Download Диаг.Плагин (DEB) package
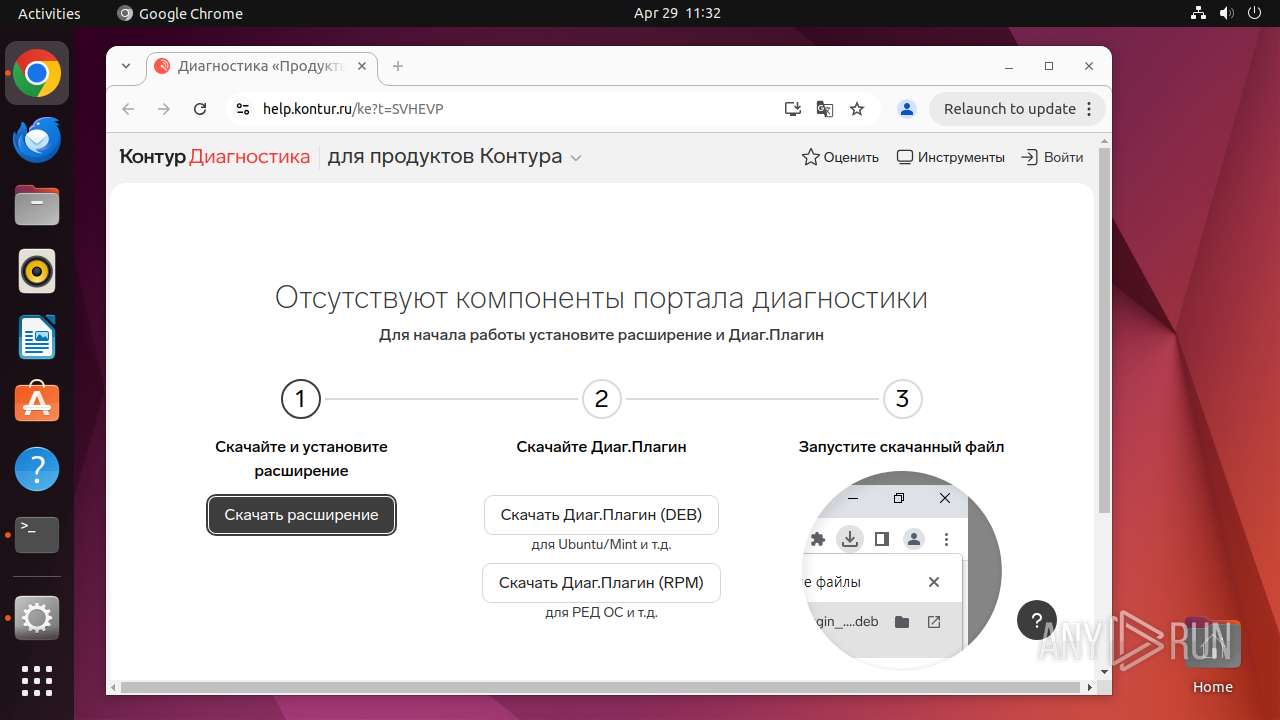 [601, 515]
